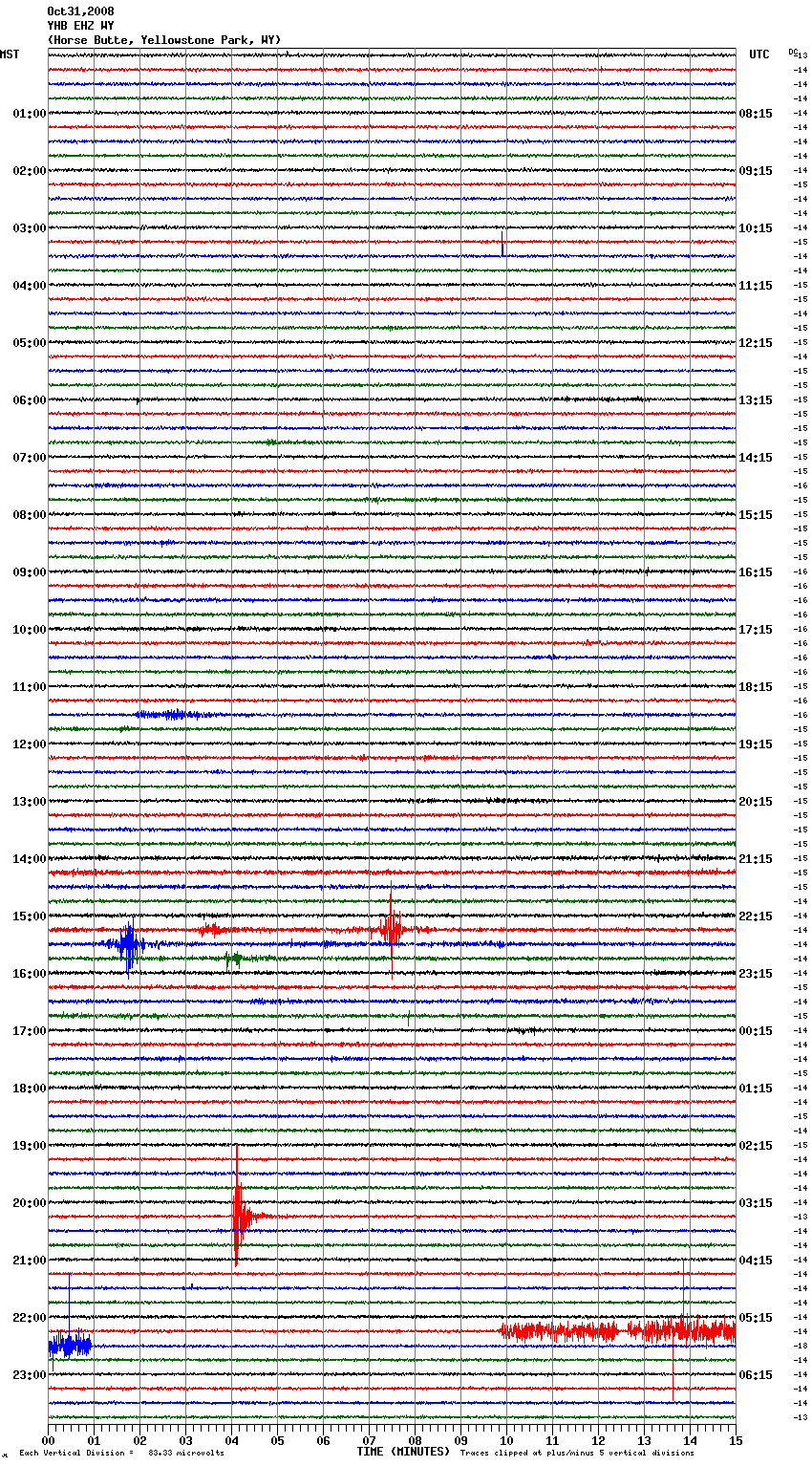This screenshot has width=812, height=1466.
Task: Click the MST hour label '11:00'
Action: (x=30, y=687)
